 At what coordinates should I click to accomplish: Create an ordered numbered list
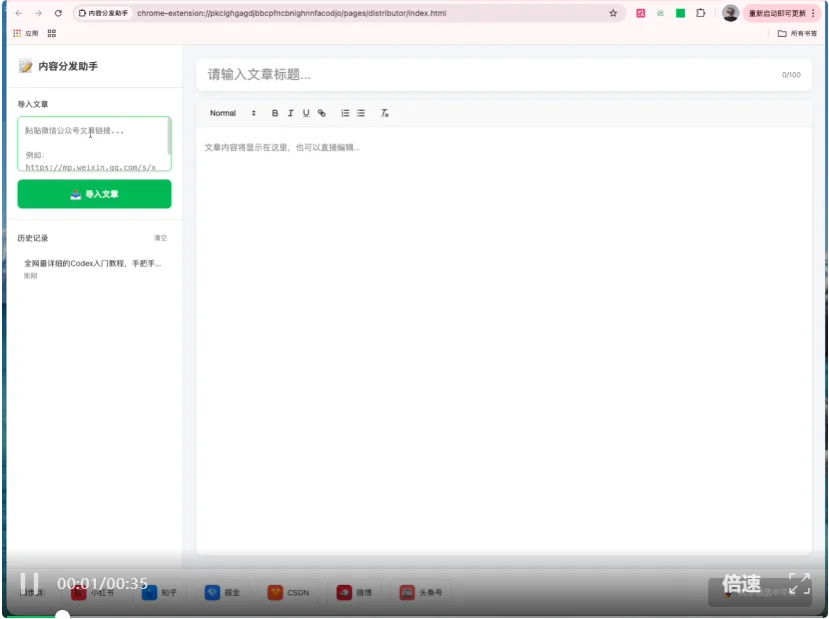point(345,113)
